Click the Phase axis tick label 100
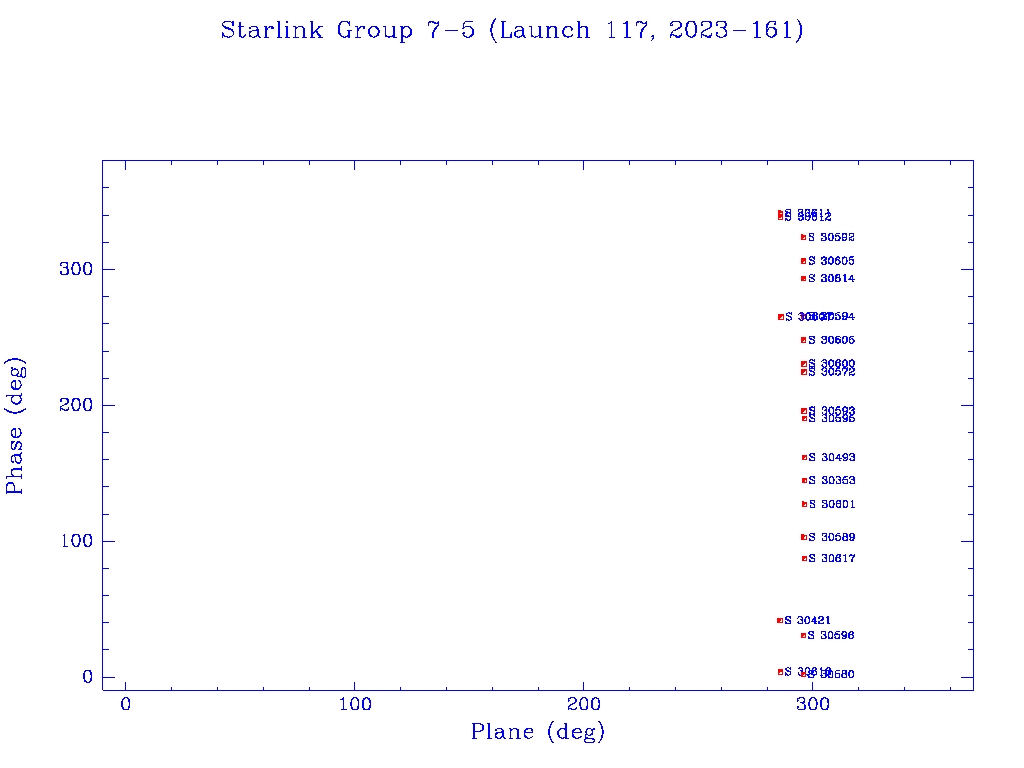Viewport: 1024px width, 768px height. 76,541
